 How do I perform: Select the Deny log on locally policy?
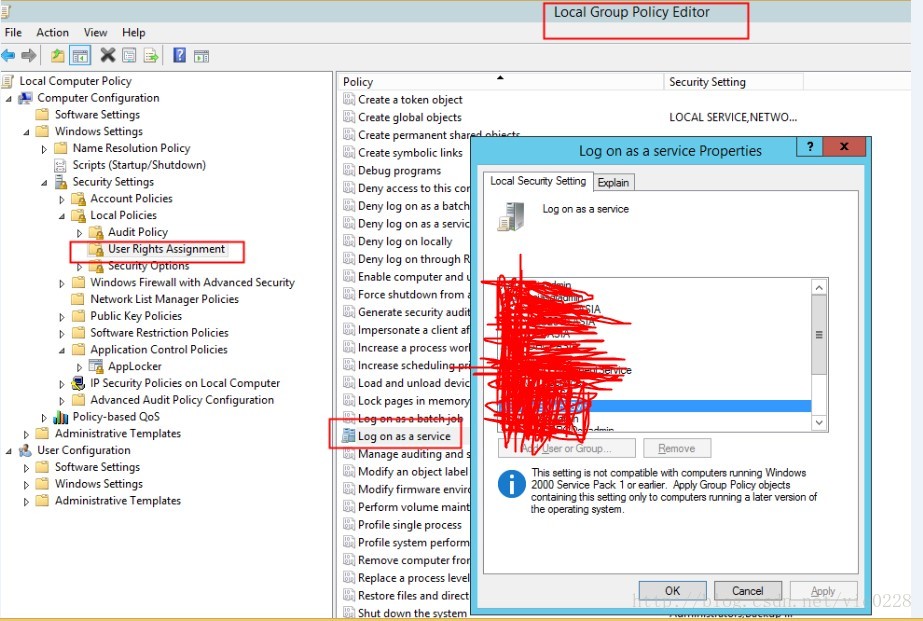coord(405,241)
